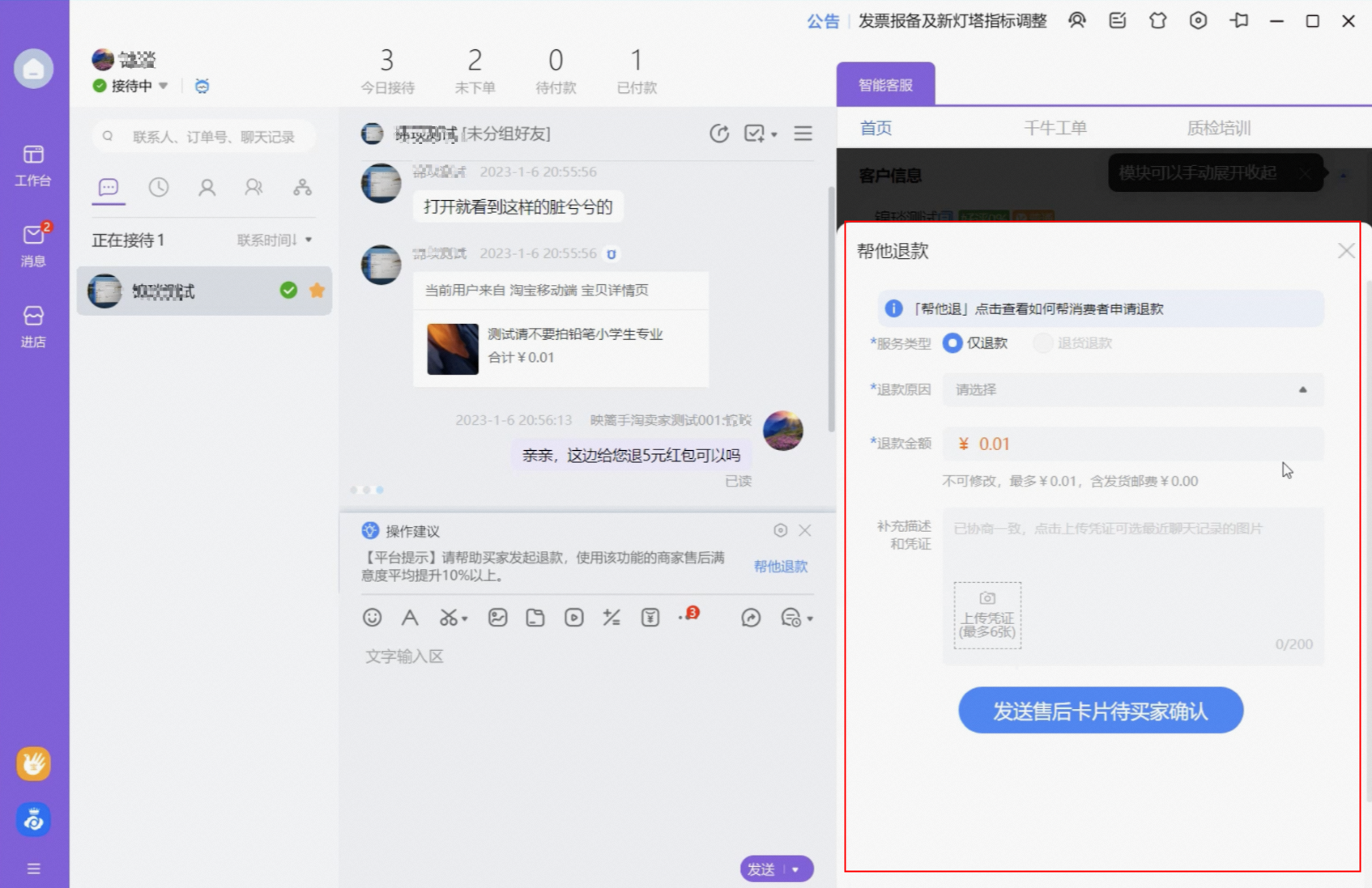Open the 退款原因 请选择 dropdown
This screenshot has width=1372, height=888.
[x=1133, y=389]
